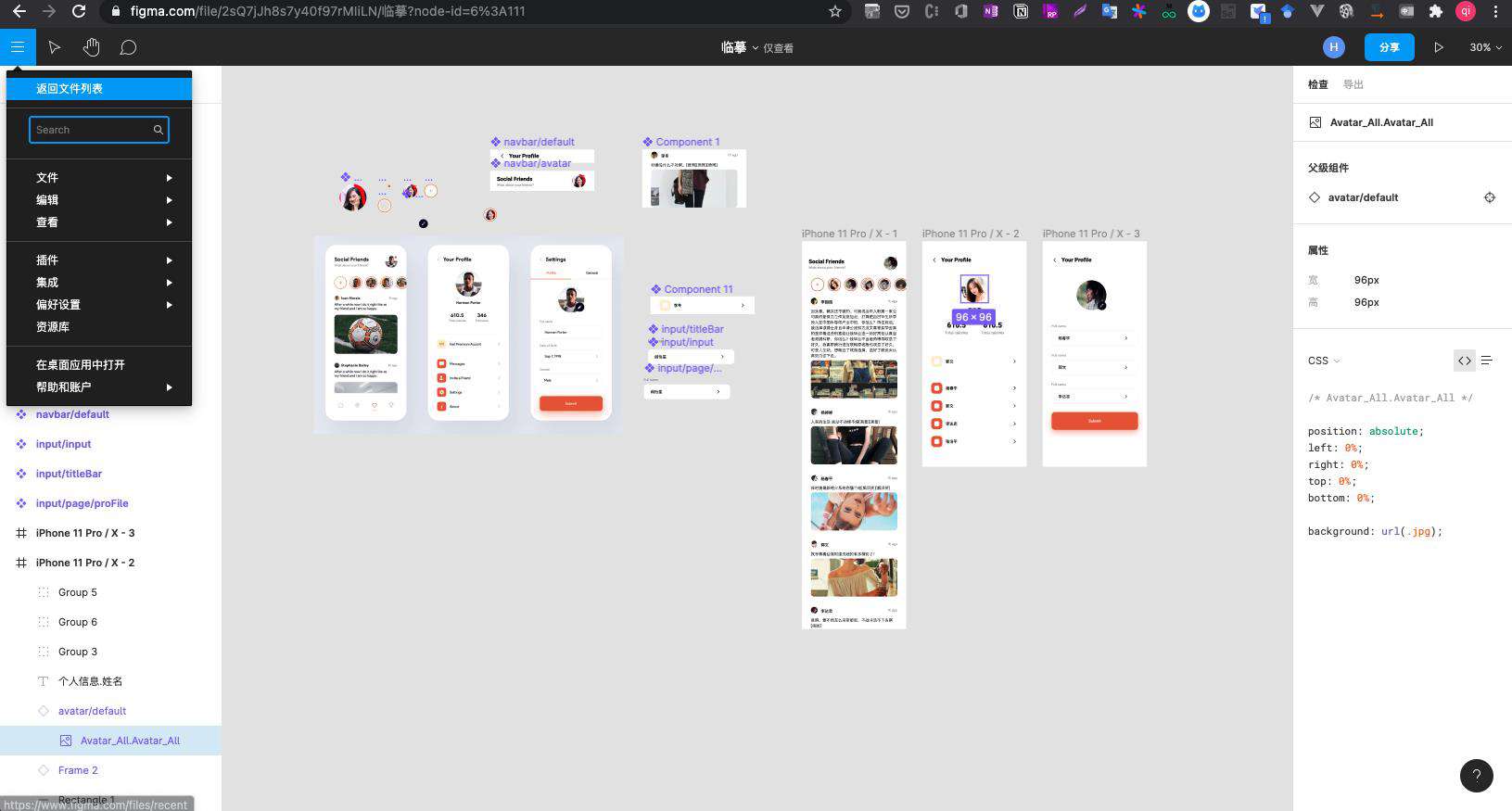Open the 帮助和账户 submenu
The width and height of the screenshot is (1512, 811).
tap(99, 386)
